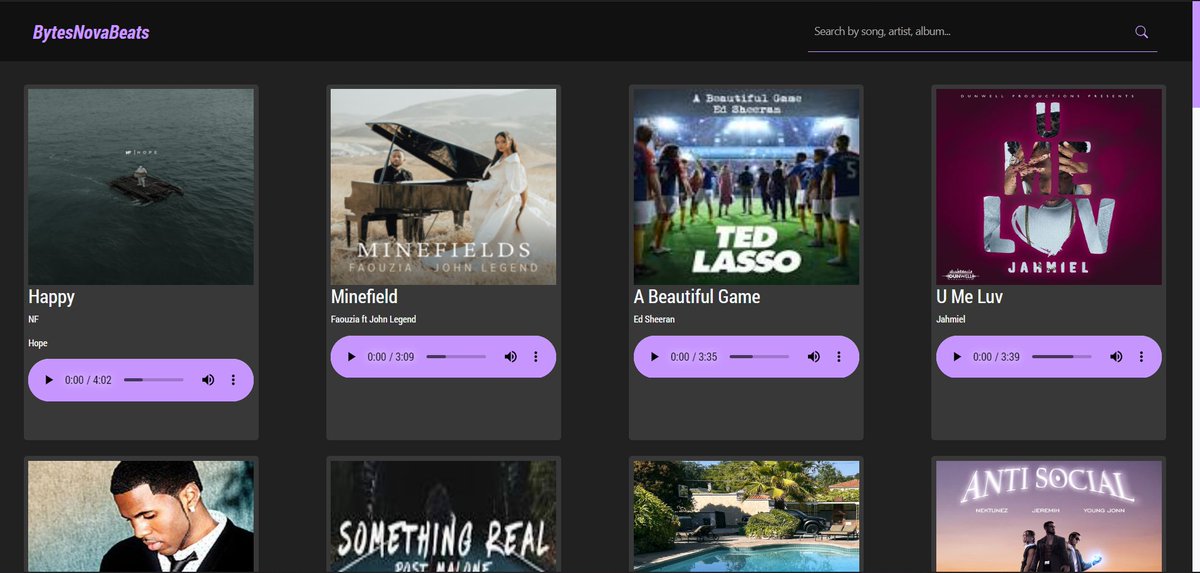Select the album name Hope
This screenshot has width=1200, height=573.
pyautogui.click(x=38, y=343)
